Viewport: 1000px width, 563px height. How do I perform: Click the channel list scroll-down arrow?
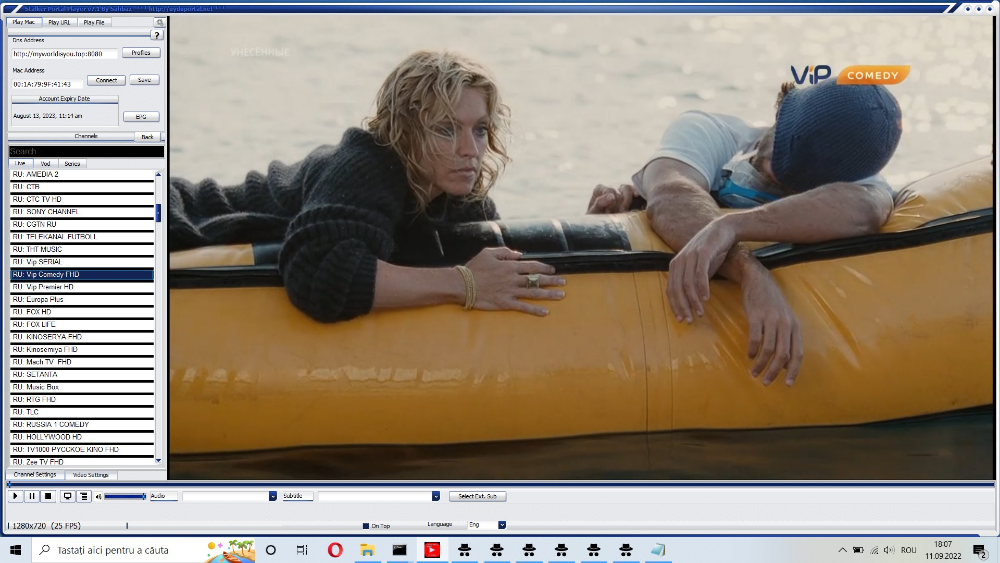point(158,460)
